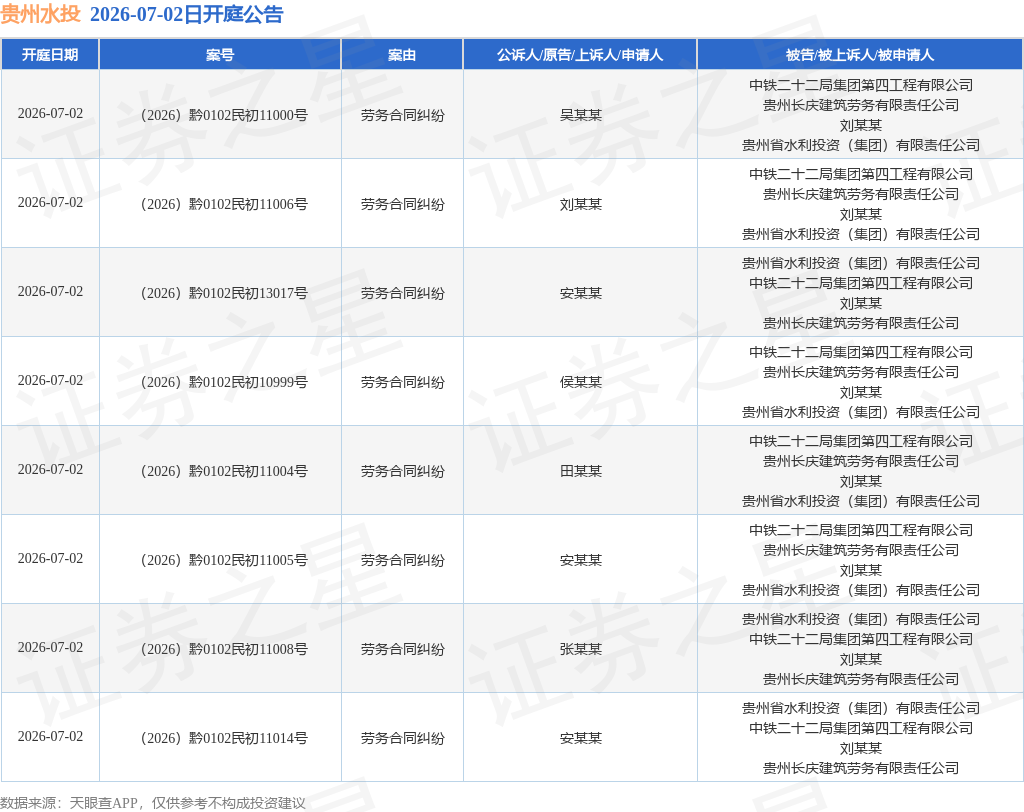Select the 案号 column header
The height and width of the screenshot is (812, 1024).
tap(220, 55)
